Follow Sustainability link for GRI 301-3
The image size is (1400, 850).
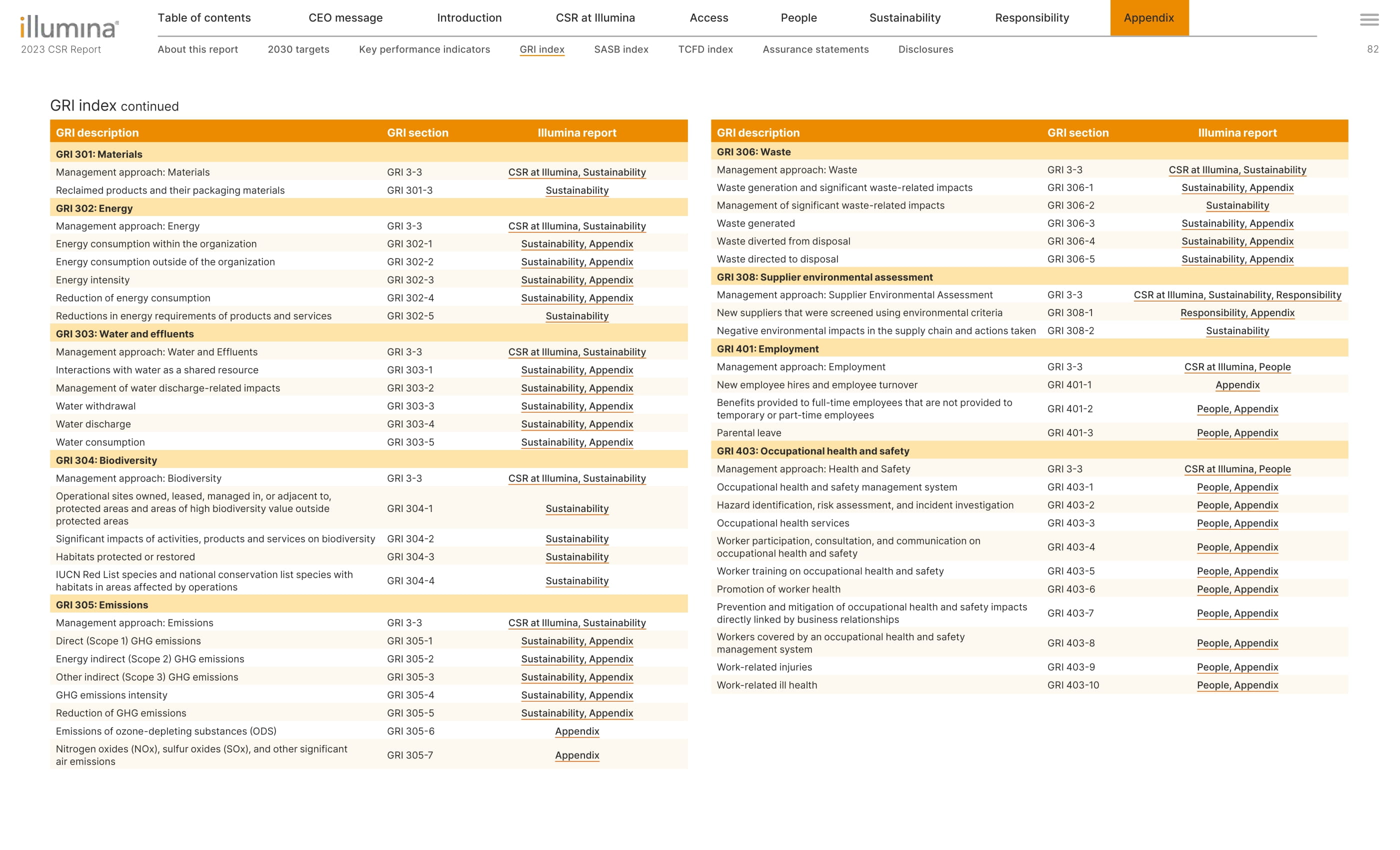[x=576, y=190]
